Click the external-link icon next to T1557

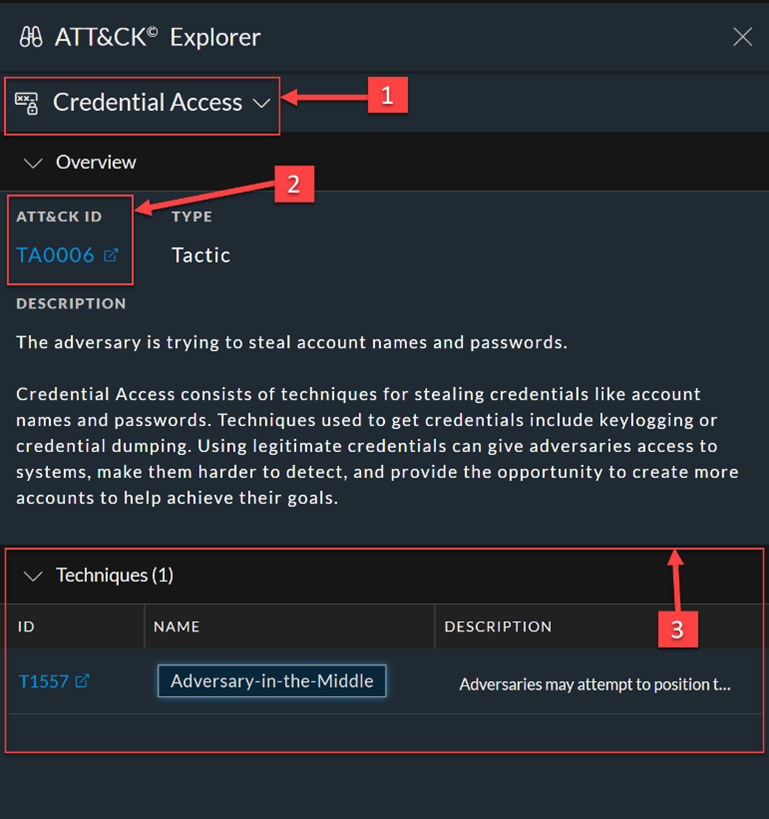click(83, 681)
